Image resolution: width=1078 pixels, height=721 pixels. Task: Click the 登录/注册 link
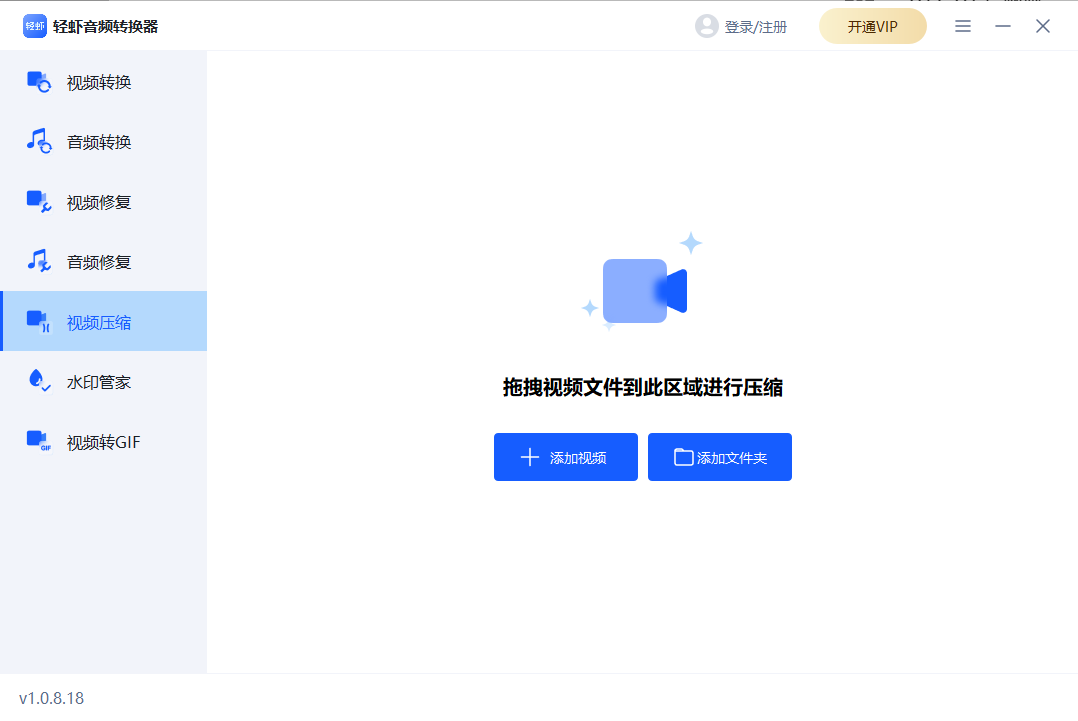tap(753, 26)
